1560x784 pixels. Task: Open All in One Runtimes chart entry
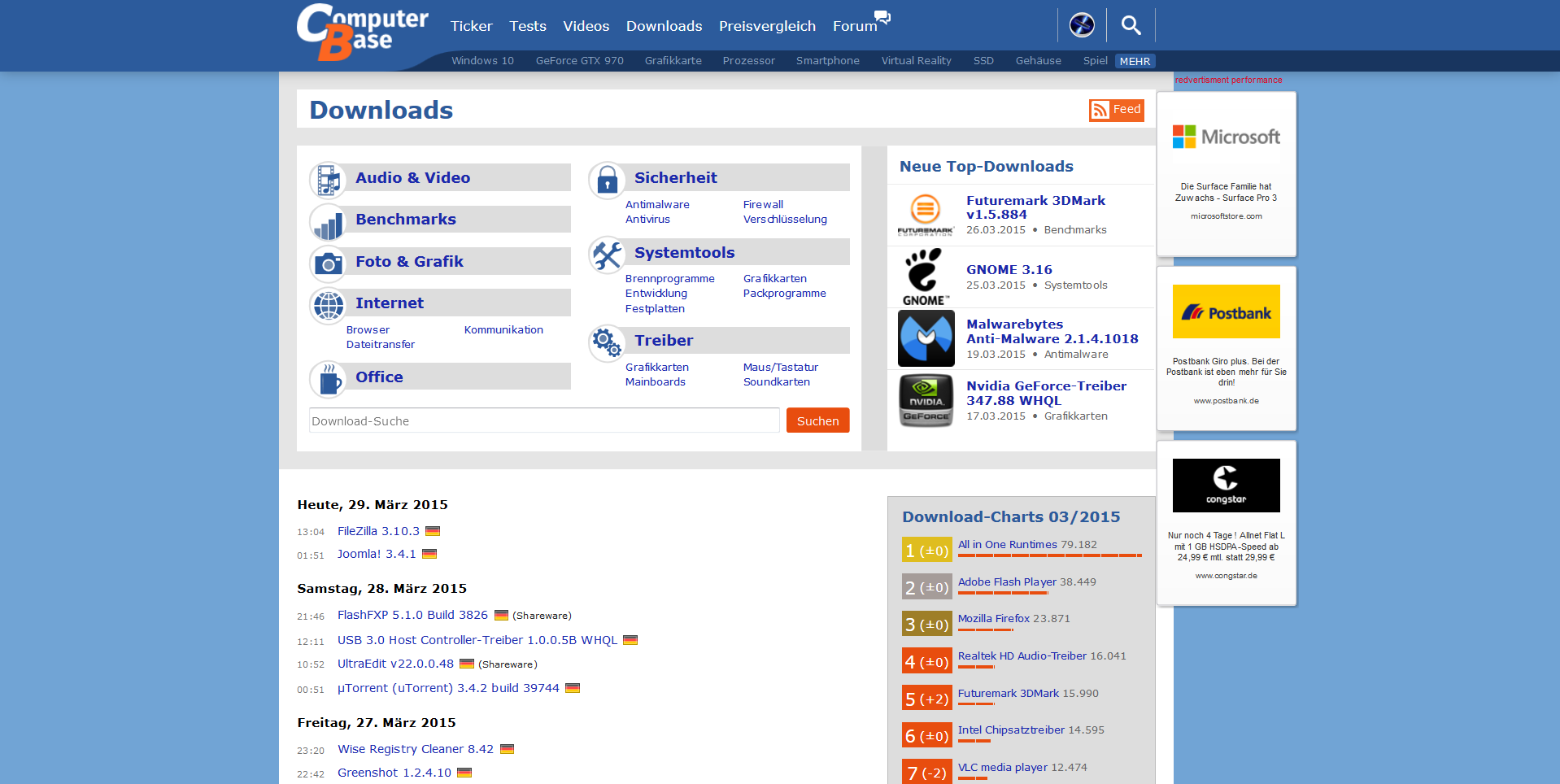point(1008,545)
